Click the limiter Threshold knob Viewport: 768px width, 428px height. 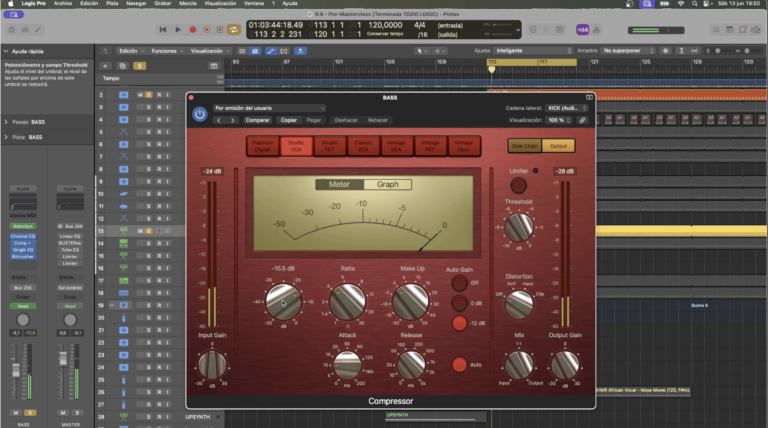[x=519, y=227]
